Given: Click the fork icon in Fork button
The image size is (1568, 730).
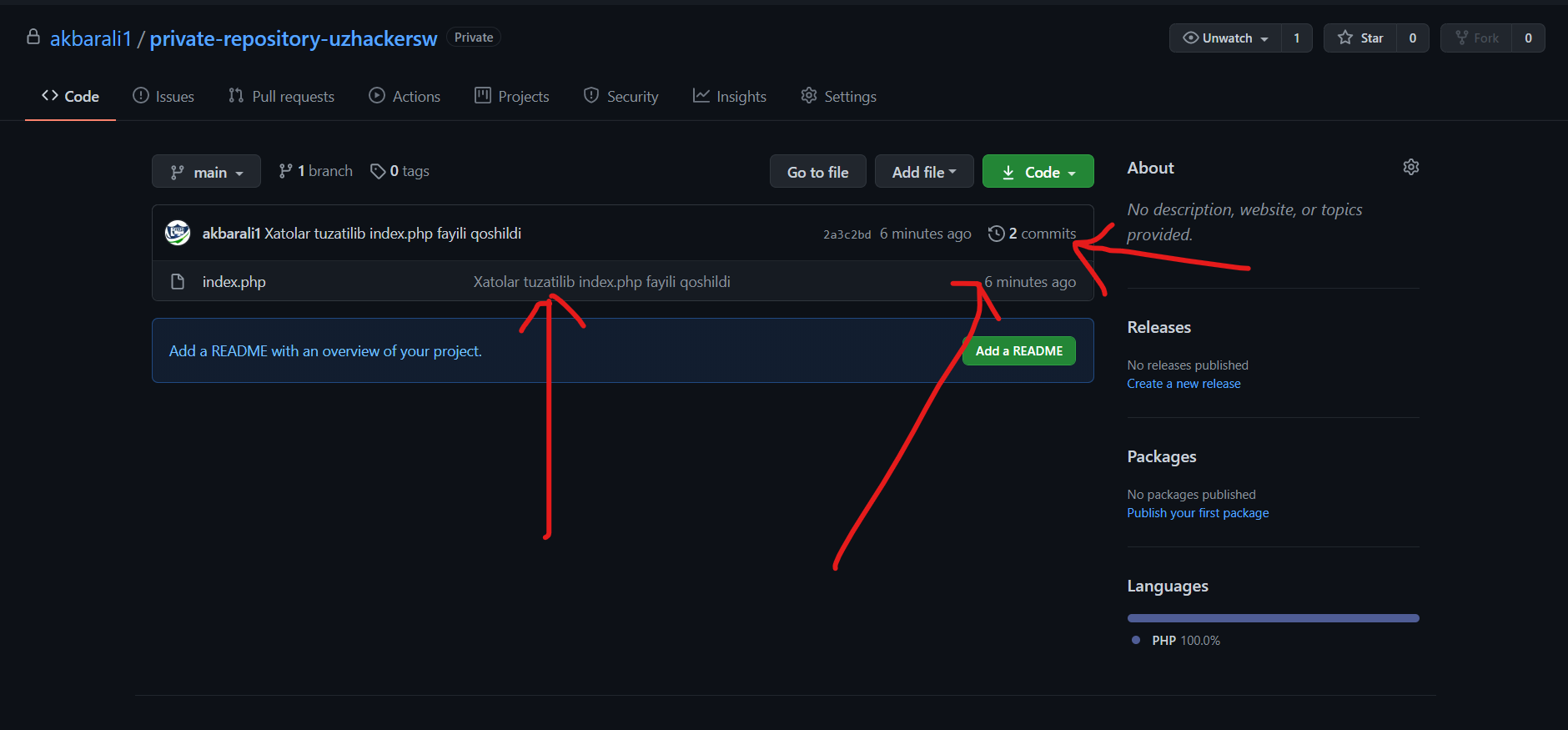Looking at the screenshot, I should pos(1461,38).
